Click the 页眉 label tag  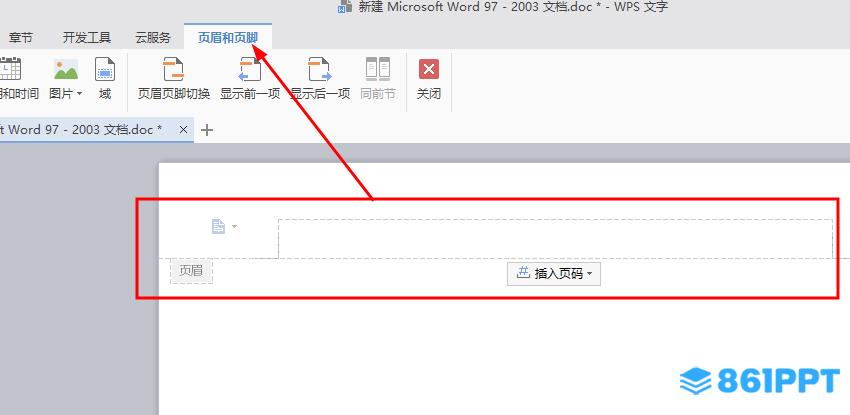(191, 271)
